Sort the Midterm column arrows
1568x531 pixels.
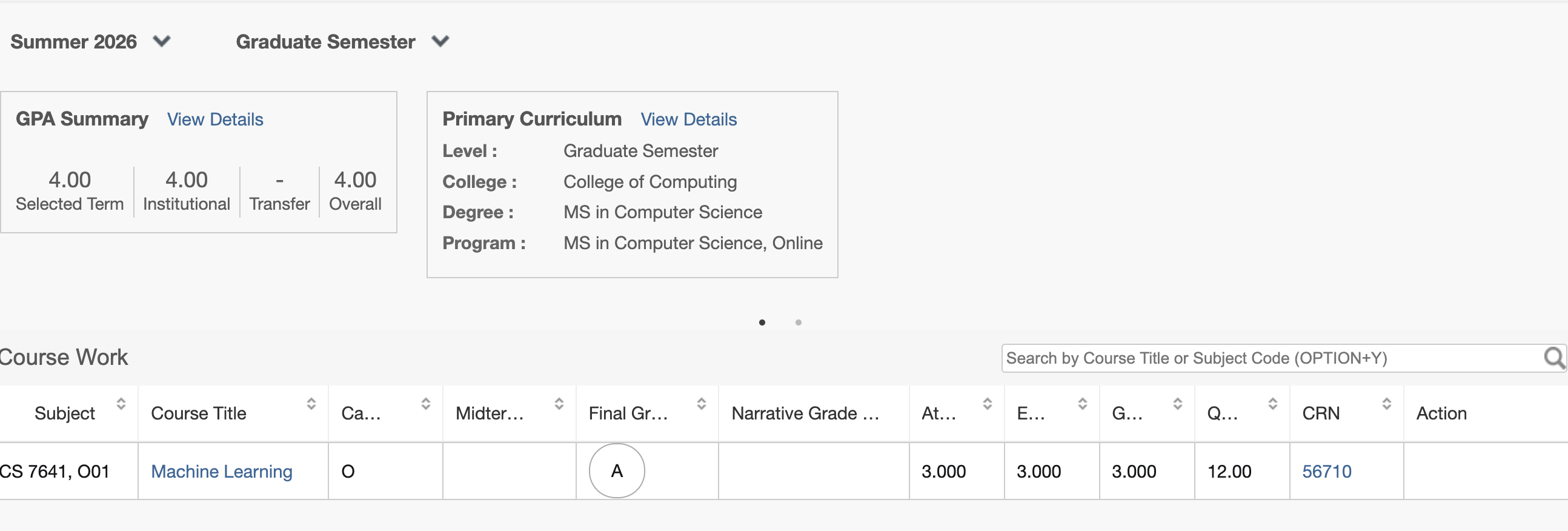[559, 404]
